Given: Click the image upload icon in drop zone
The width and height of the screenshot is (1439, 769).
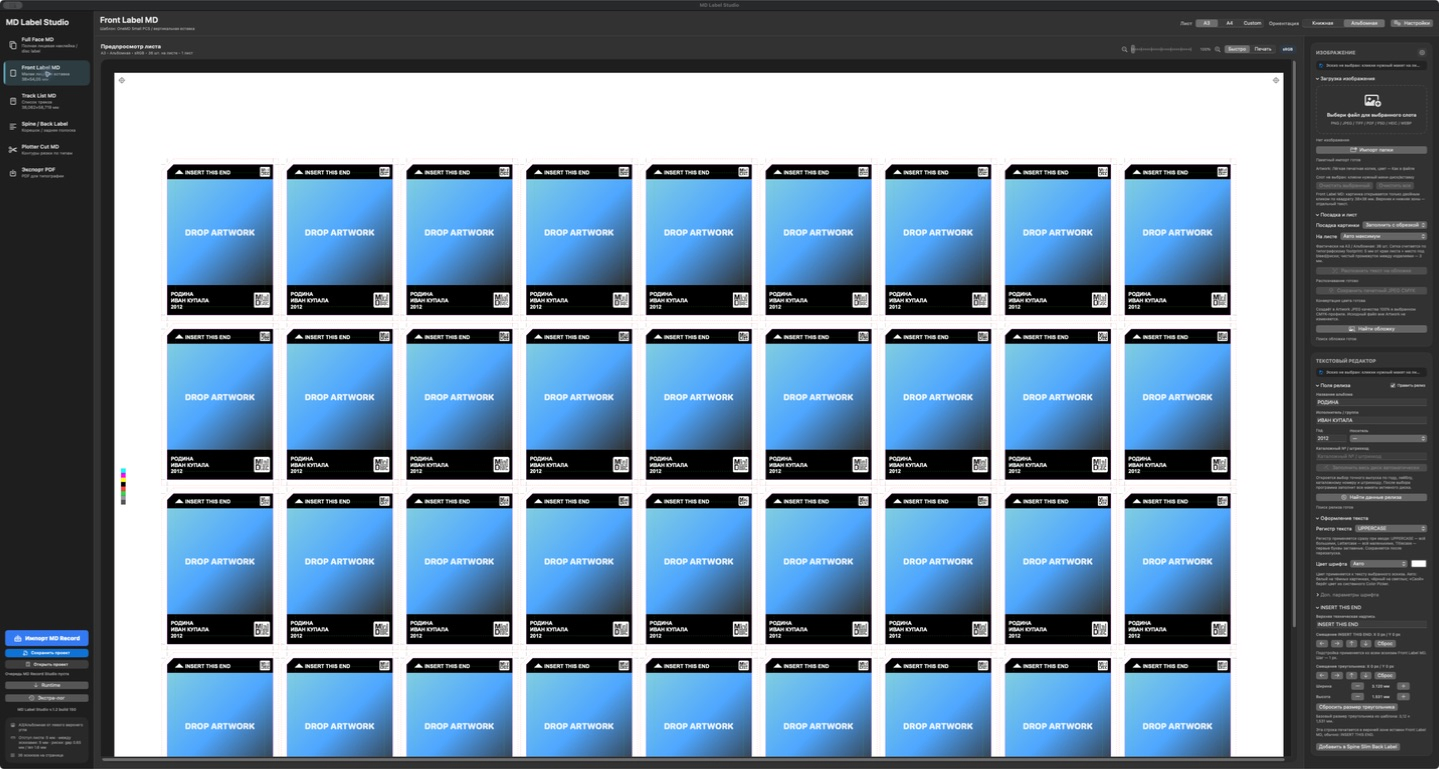Looking at the screenshot, I should point(1372,101).
